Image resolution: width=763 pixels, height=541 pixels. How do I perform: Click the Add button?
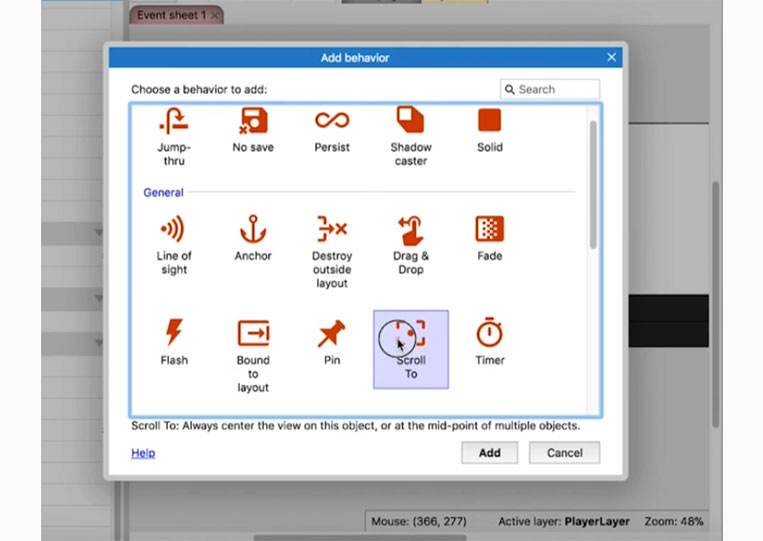pos(490,453)
